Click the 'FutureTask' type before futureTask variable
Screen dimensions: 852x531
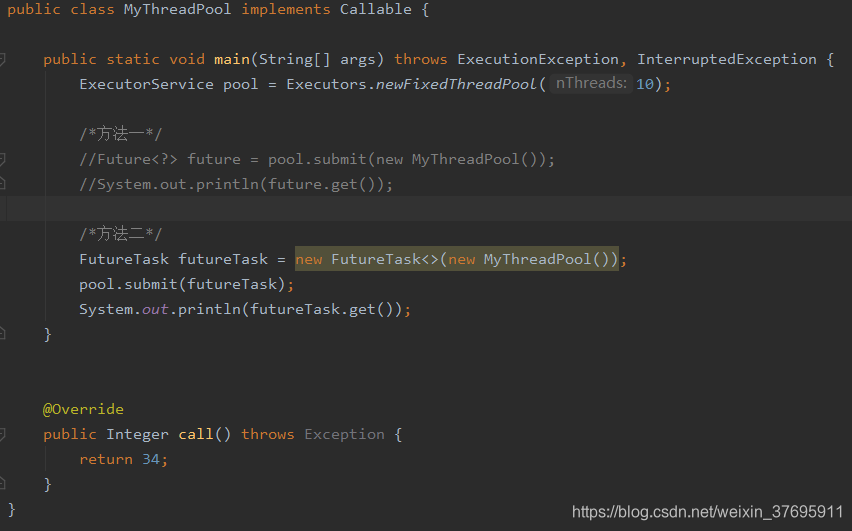pos(124,259)
